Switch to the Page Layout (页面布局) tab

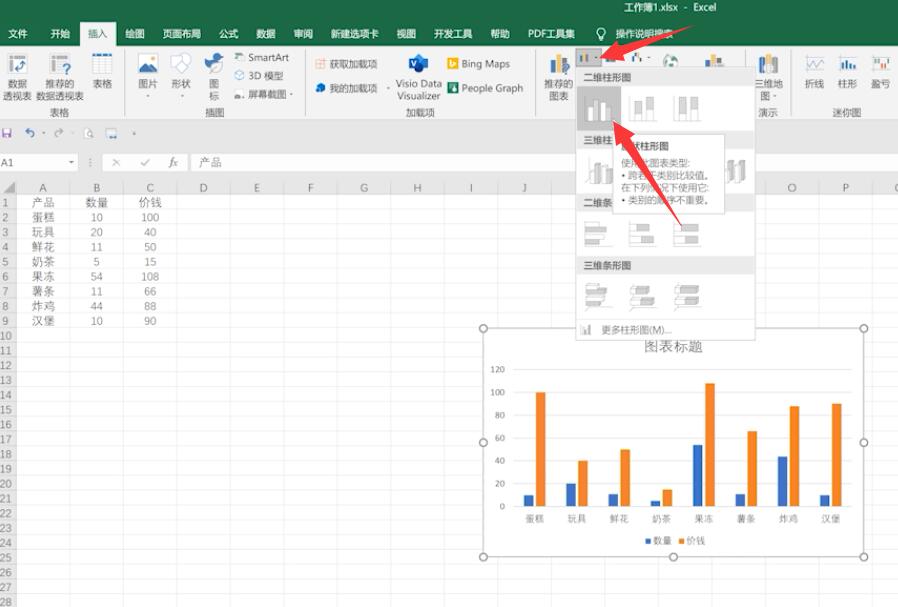182,34
